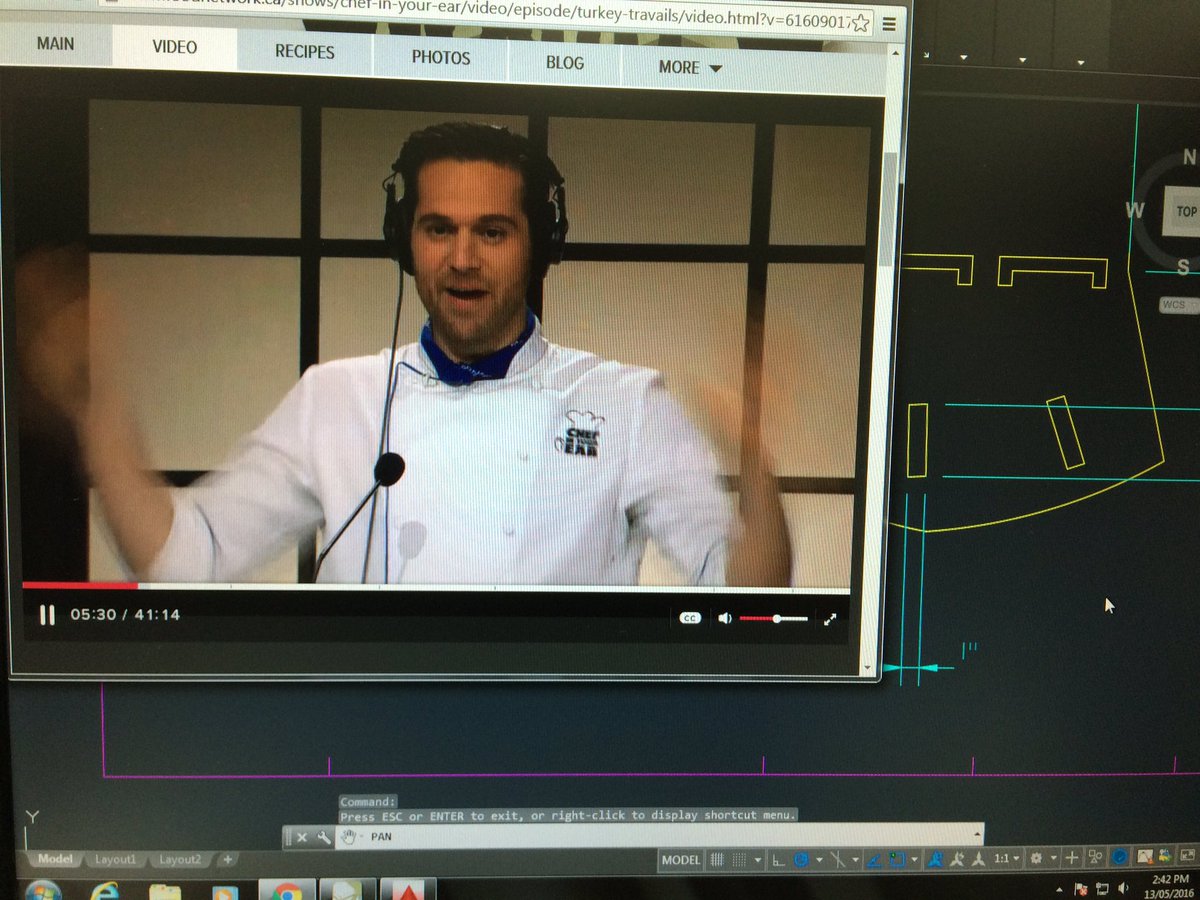
Task: Open command line customize wrench icon
Action: tap(324, 838)
